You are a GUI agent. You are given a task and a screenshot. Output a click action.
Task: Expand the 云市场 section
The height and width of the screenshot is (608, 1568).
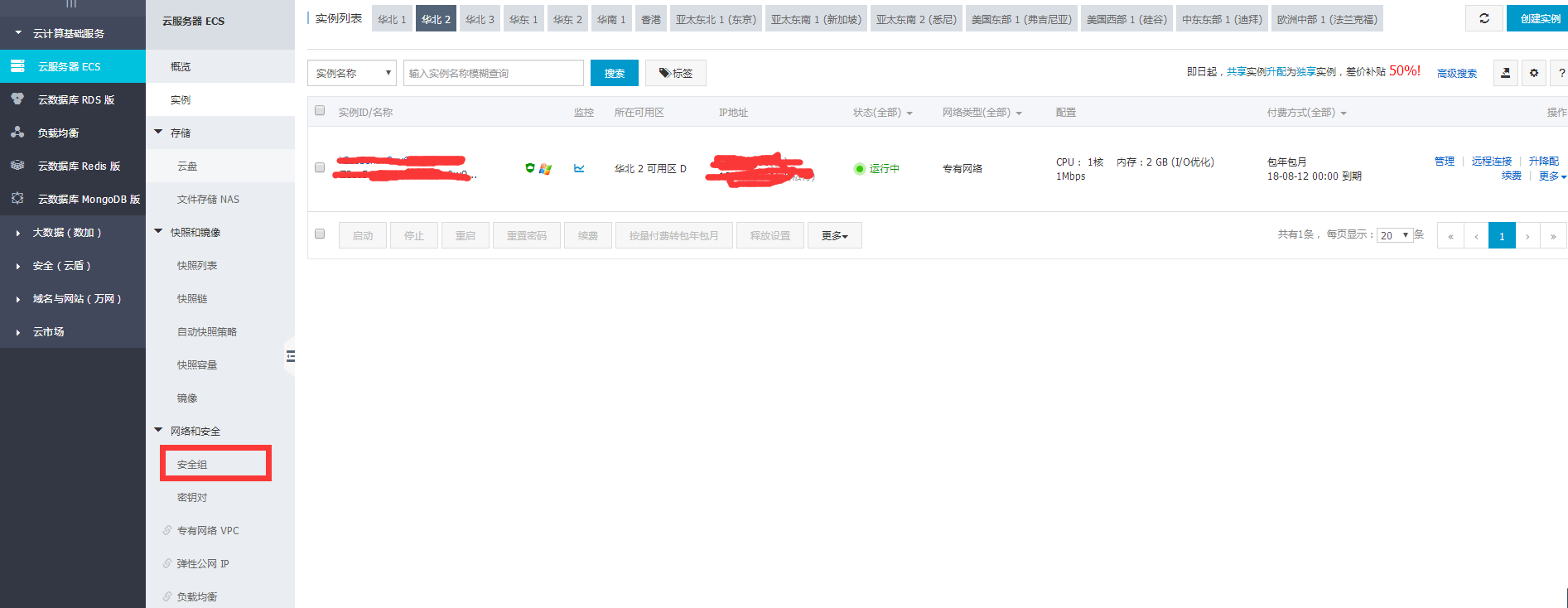(x=73, y=331)
